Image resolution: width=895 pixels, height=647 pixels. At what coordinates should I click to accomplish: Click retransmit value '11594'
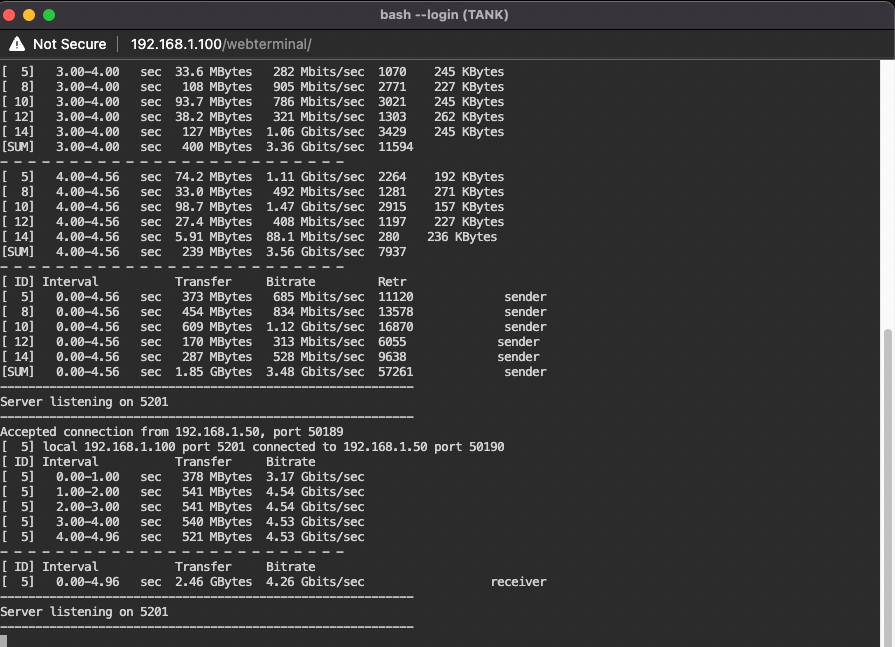396,147
